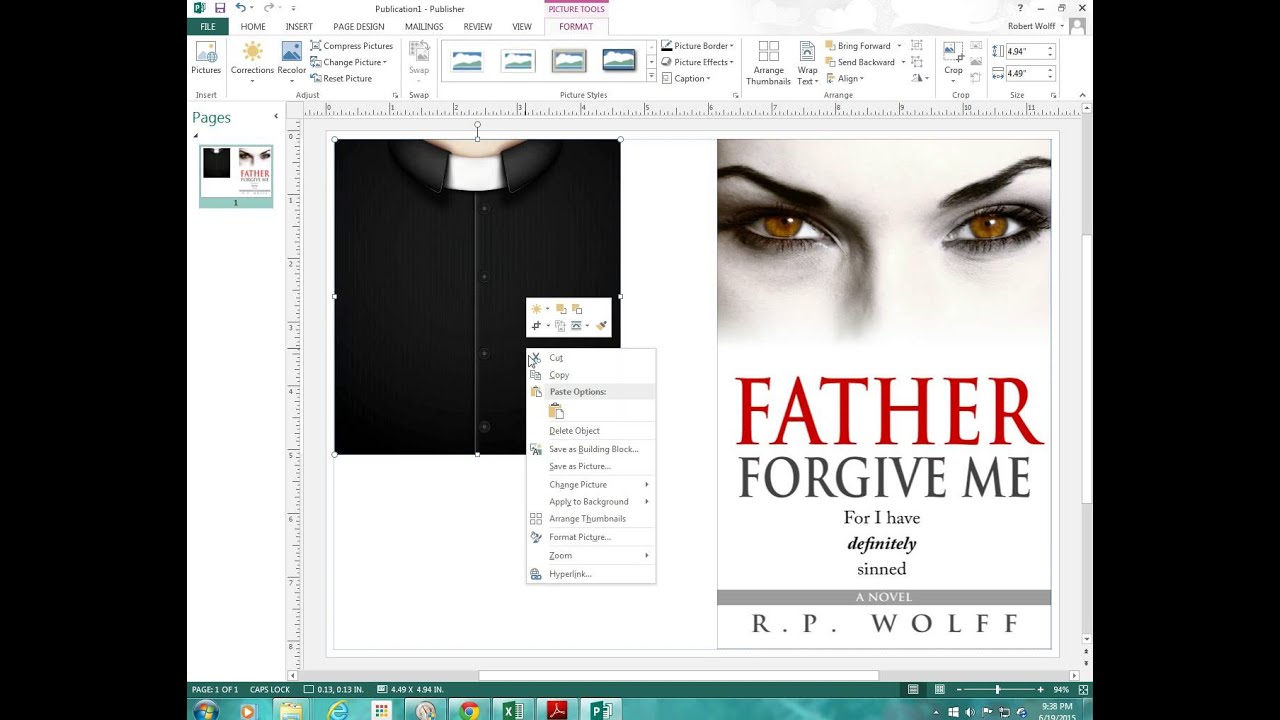Switch to the PAGE DESIGN tab

[358, 27]
